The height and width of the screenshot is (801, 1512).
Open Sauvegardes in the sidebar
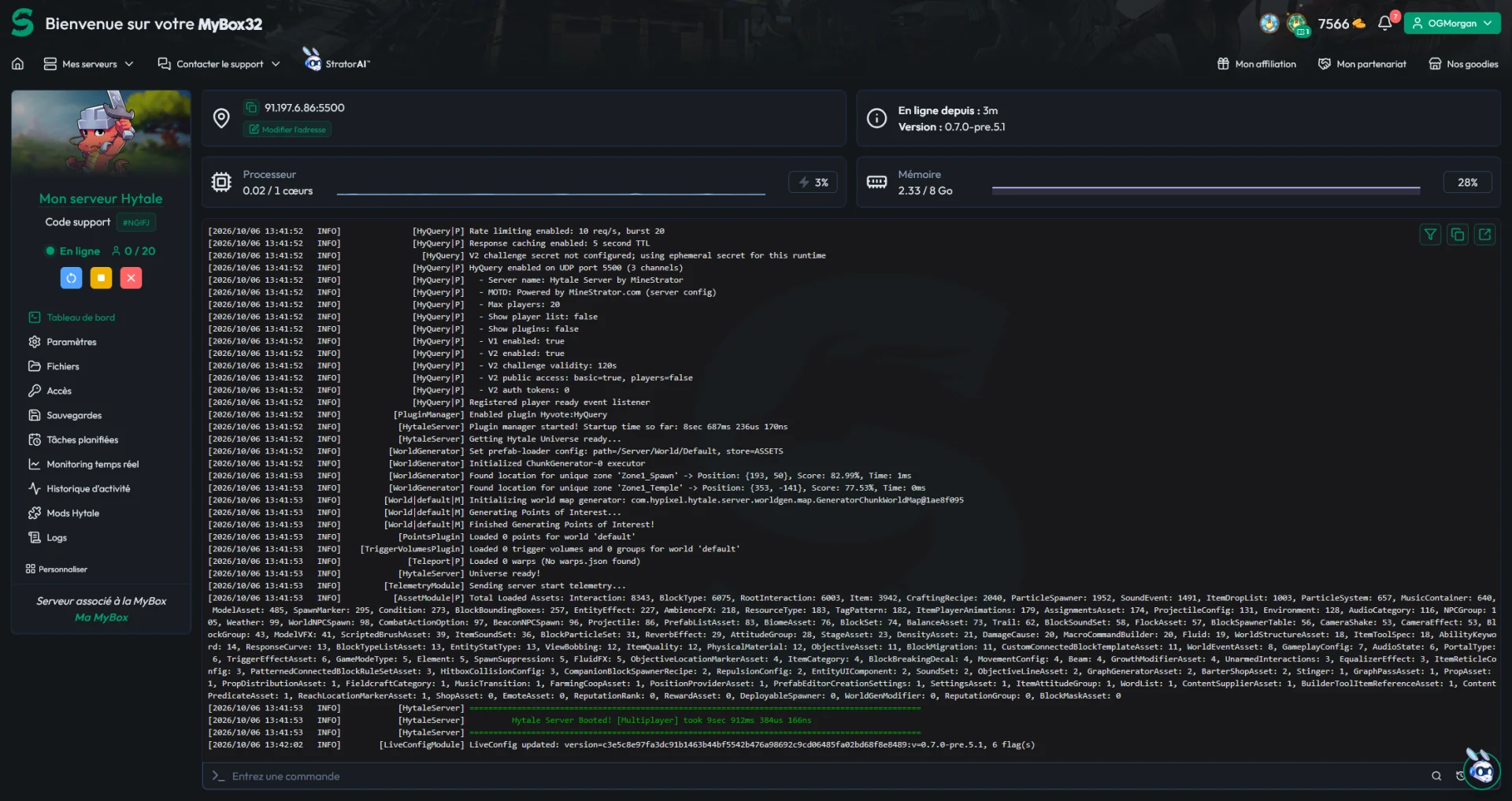click(65, 415)
